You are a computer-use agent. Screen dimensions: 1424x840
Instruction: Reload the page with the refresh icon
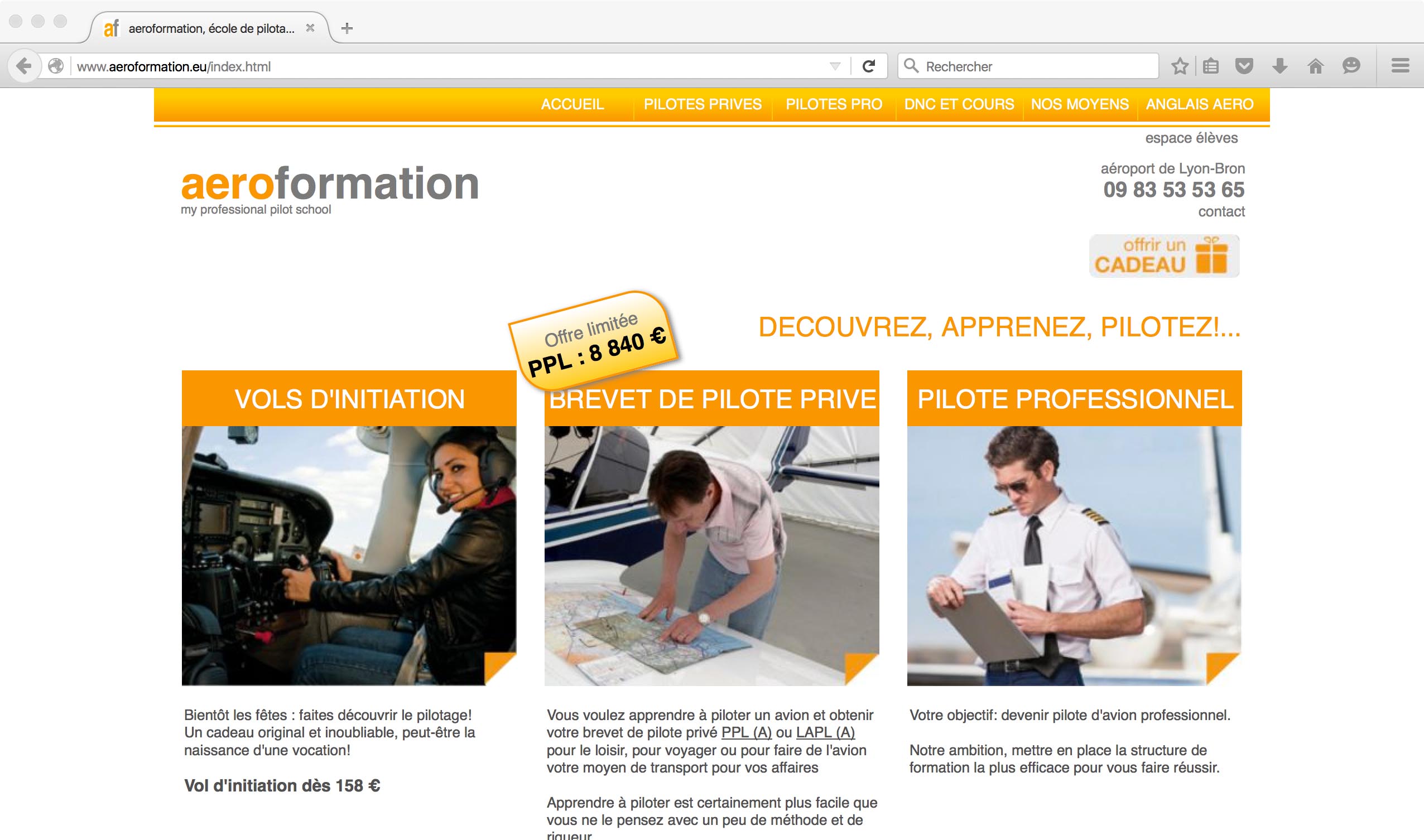coord(869,66)
